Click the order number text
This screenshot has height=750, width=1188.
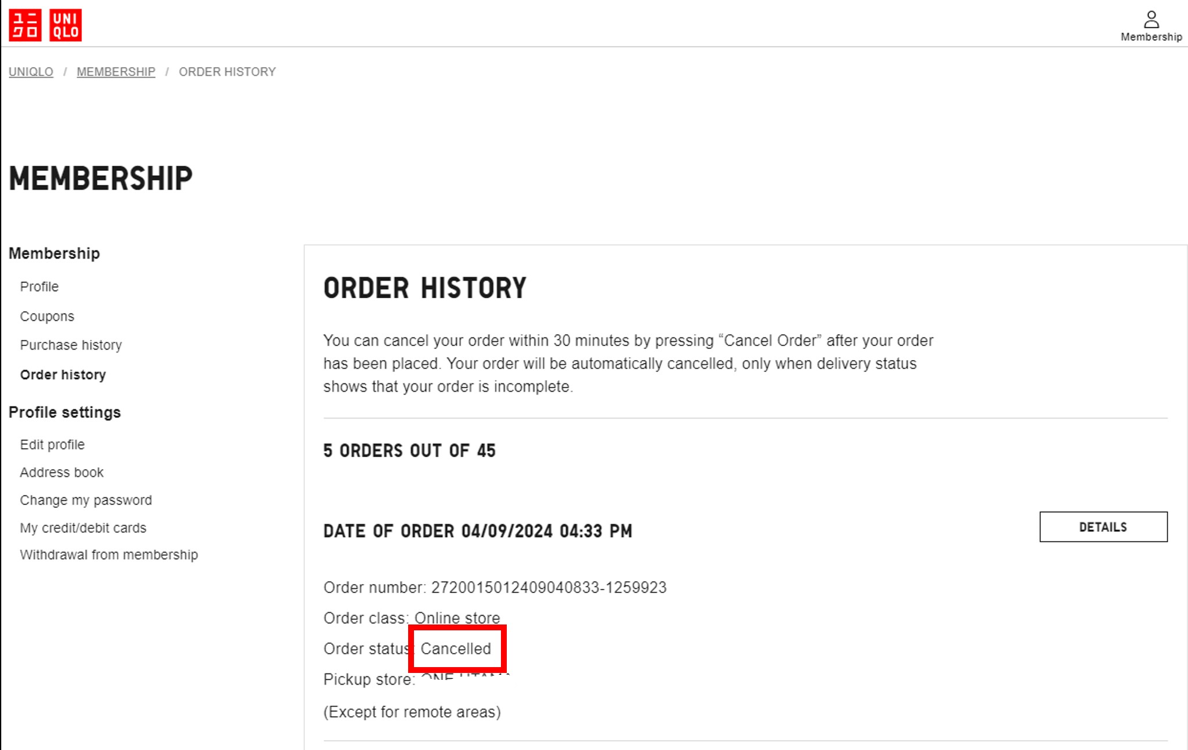[495, 587]
